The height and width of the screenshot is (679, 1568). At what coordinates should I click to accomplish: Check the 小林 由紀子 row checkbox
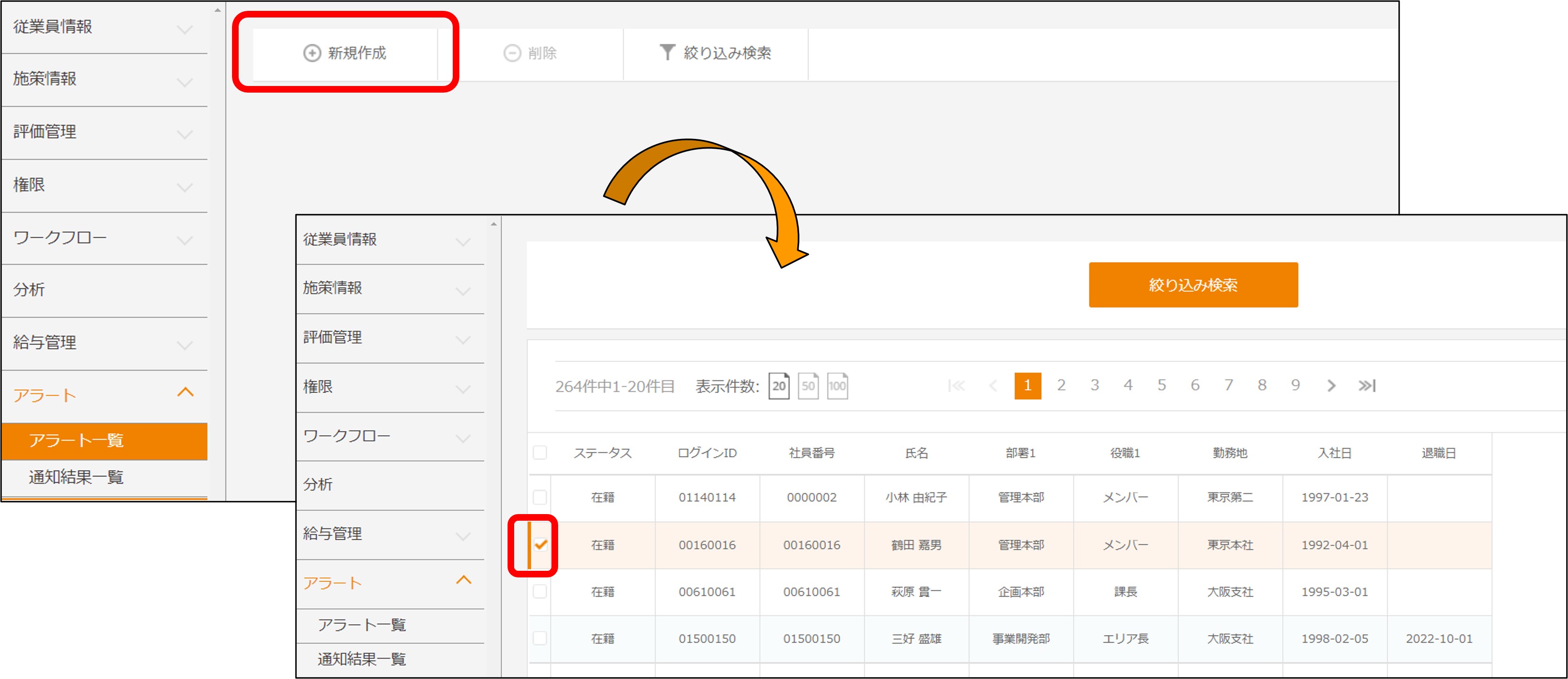coord(539,497)
